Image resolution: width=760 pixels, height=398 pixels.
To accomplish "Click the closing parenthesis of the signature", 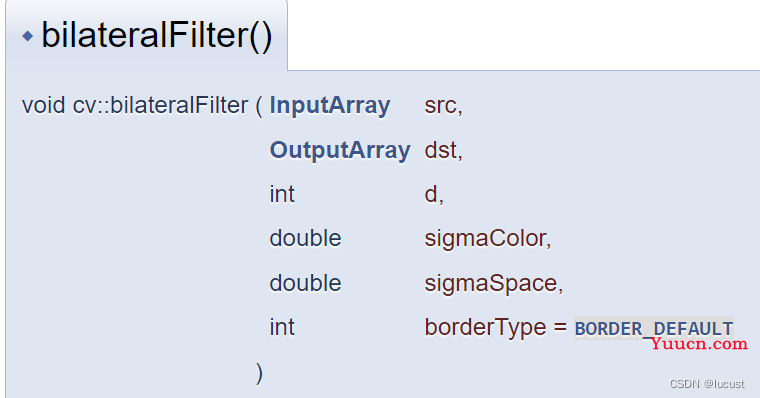I will coord(259,373).
